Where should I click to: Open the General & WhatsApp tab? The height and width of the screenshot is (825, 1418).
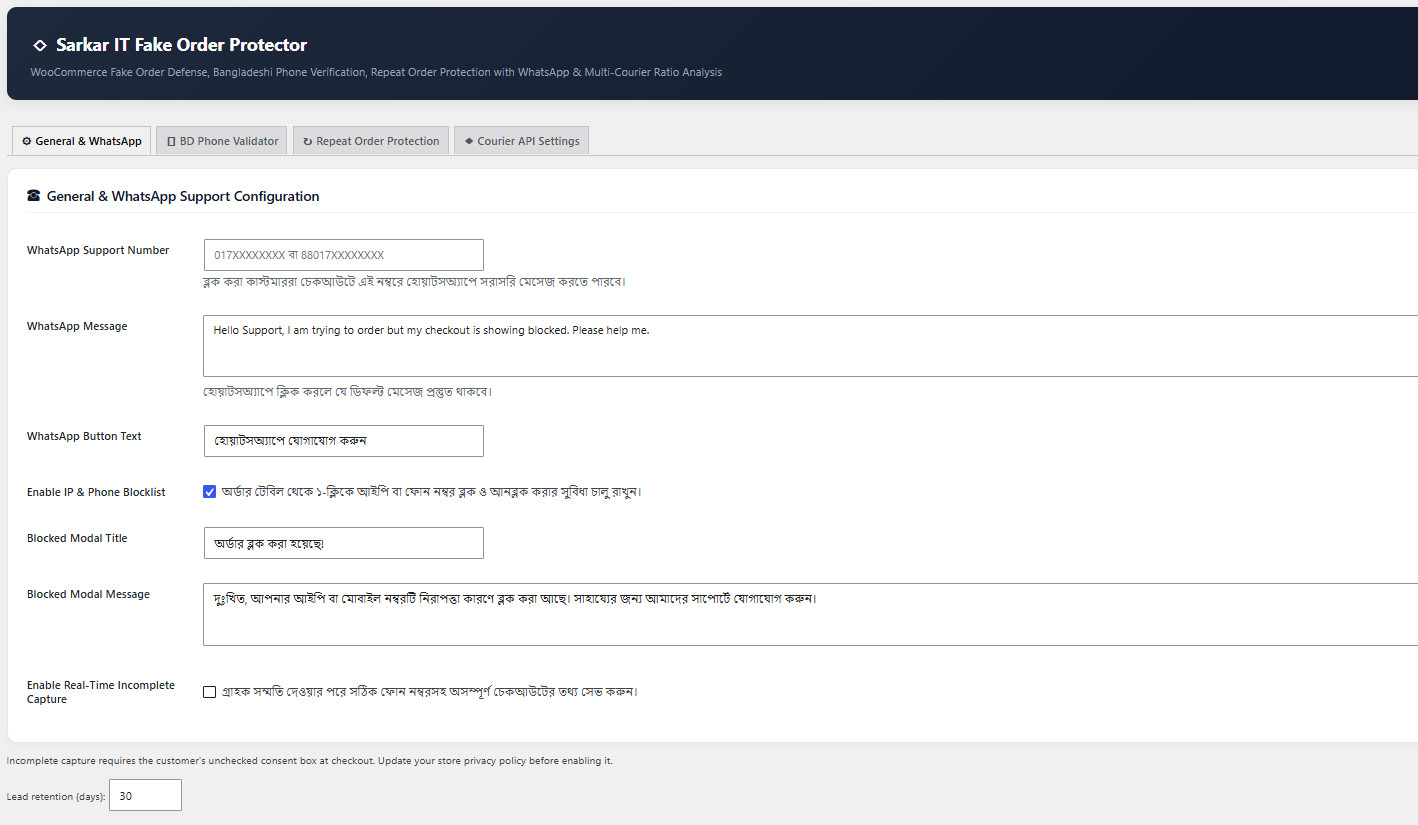[82, 141]
